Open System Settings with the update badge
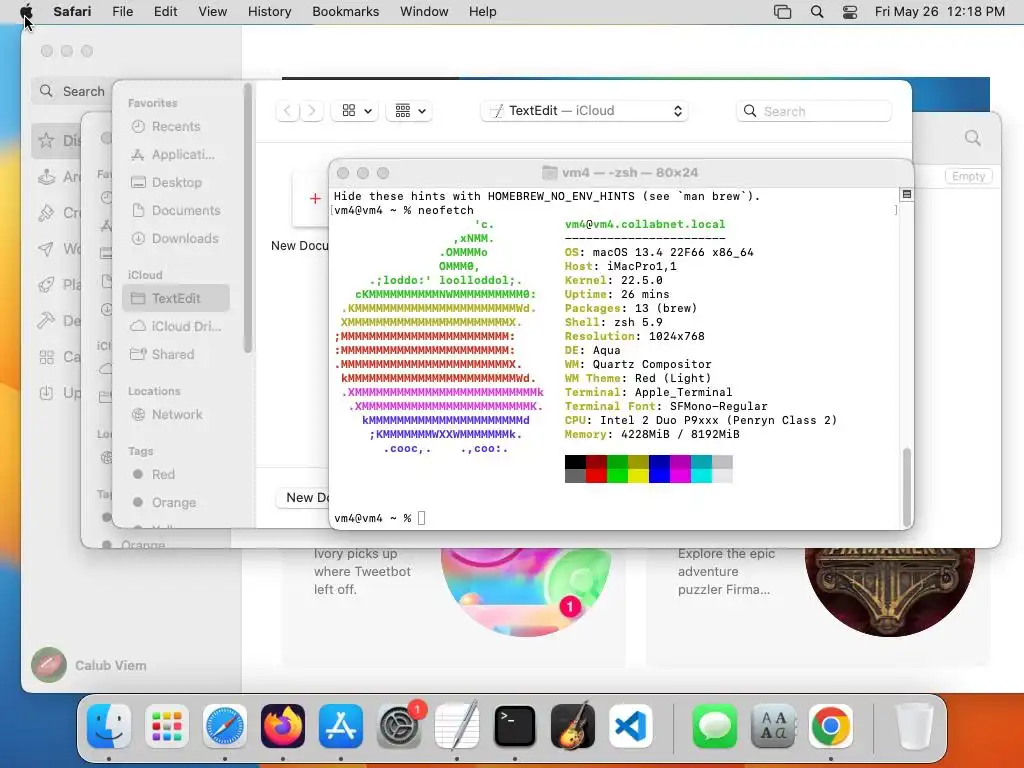Viewport: 1024px width, 768px height. 399,726
